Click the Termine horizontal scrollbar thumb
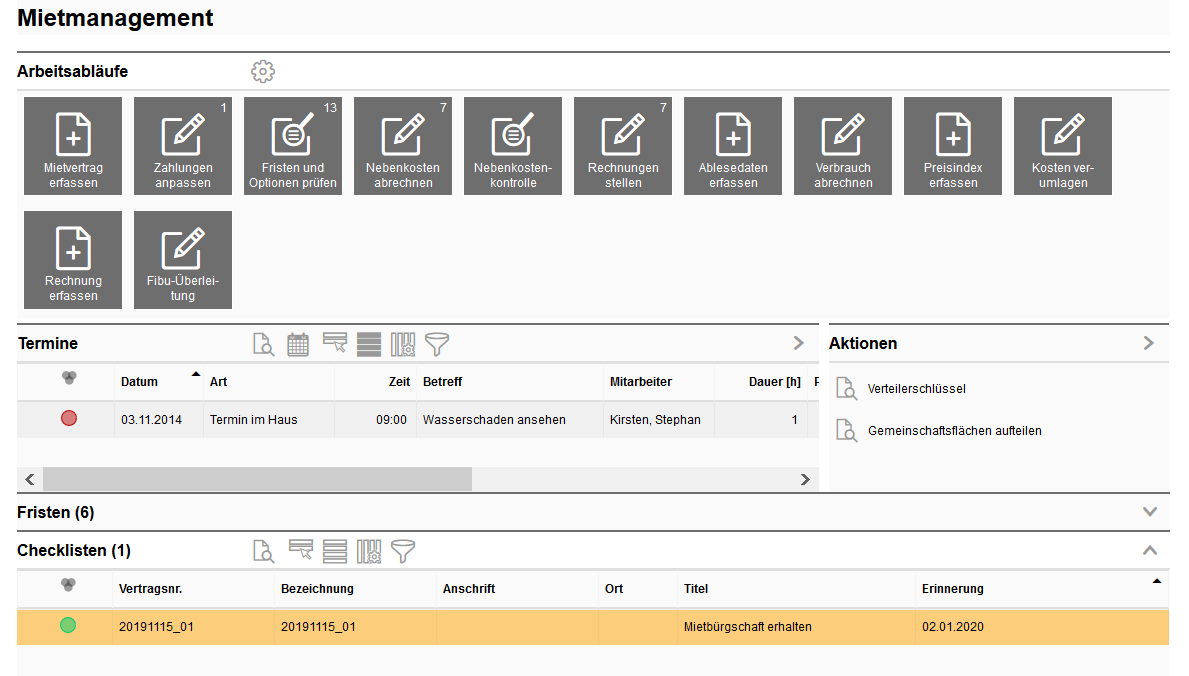 click(x=257, y=479)
